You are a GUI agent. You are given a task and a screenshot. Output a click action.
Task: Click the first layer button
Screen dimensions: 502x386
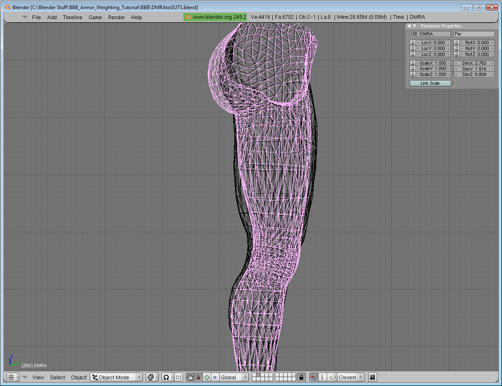point(254,375)
